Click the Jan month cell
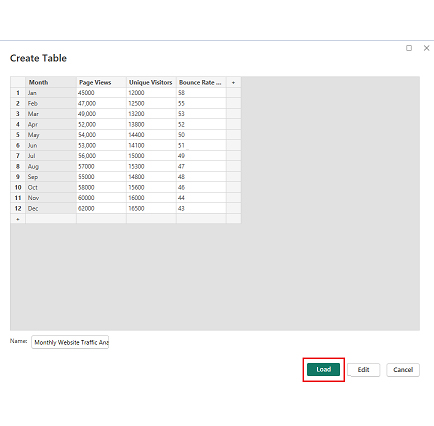Viewport: 434px width, 426px height. (x=51, y=93)
